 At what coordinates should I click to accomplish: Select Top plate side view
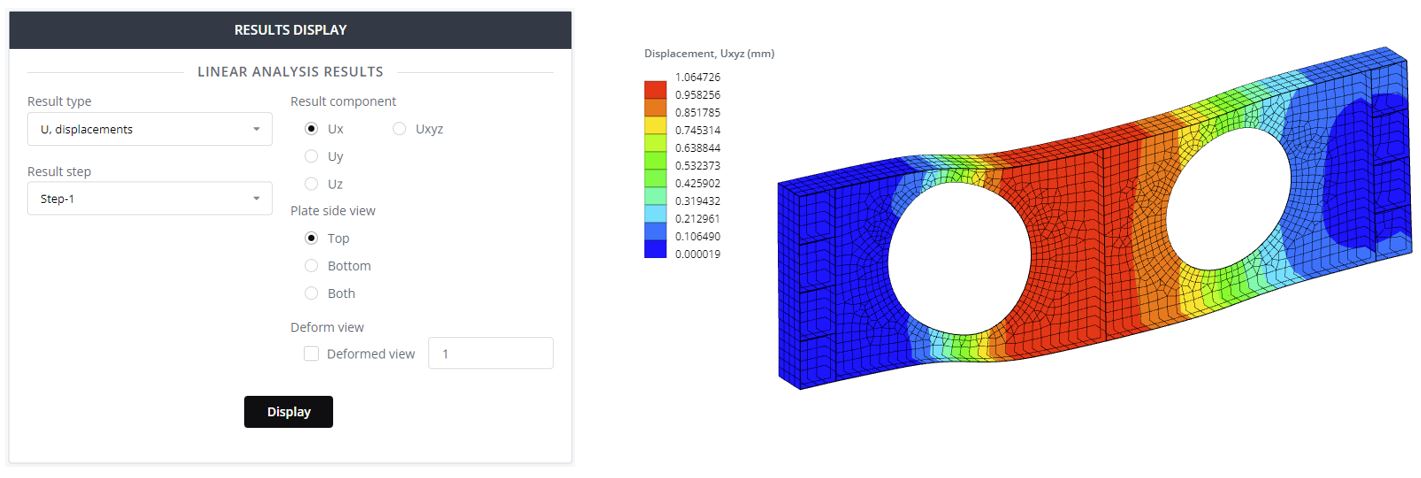click(x=311, y=238)
